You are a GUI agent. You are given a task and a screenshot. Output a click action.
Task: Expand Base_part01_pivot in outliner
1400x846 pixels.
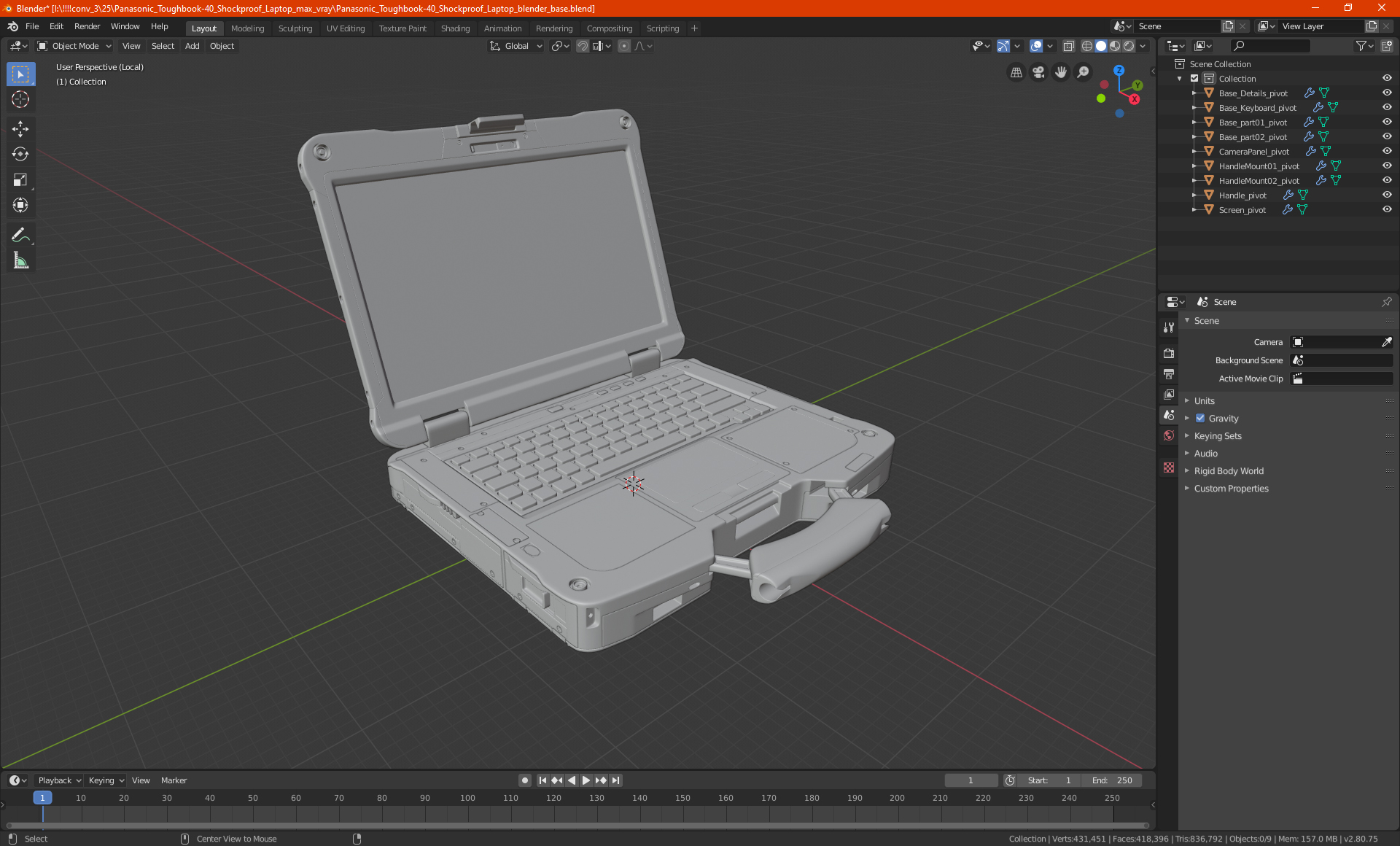(1194, 122)
